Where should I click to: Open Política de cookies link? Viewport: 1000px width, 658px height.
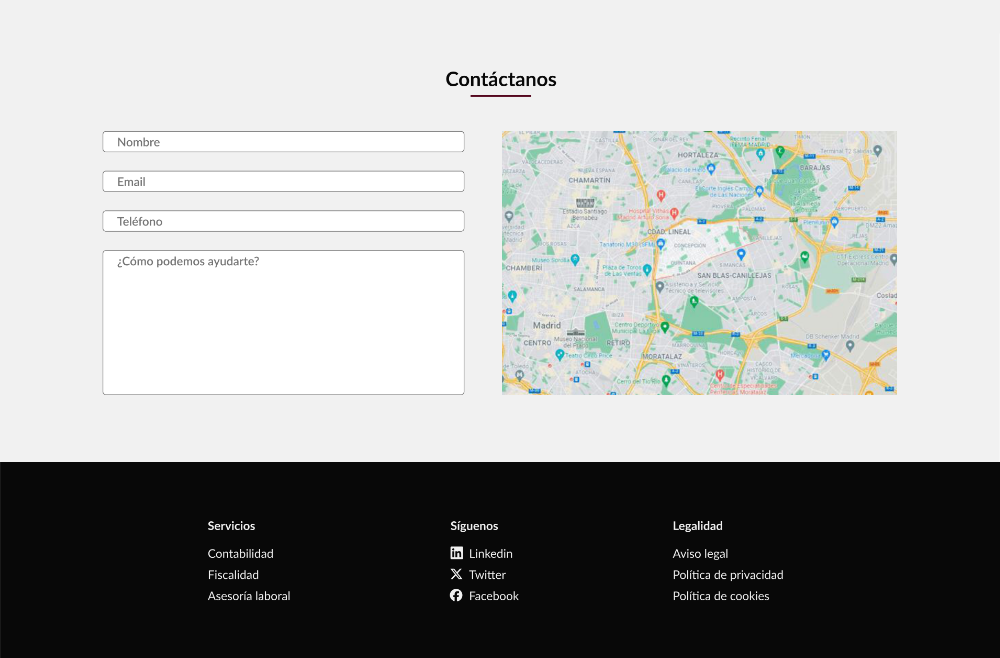721,596
